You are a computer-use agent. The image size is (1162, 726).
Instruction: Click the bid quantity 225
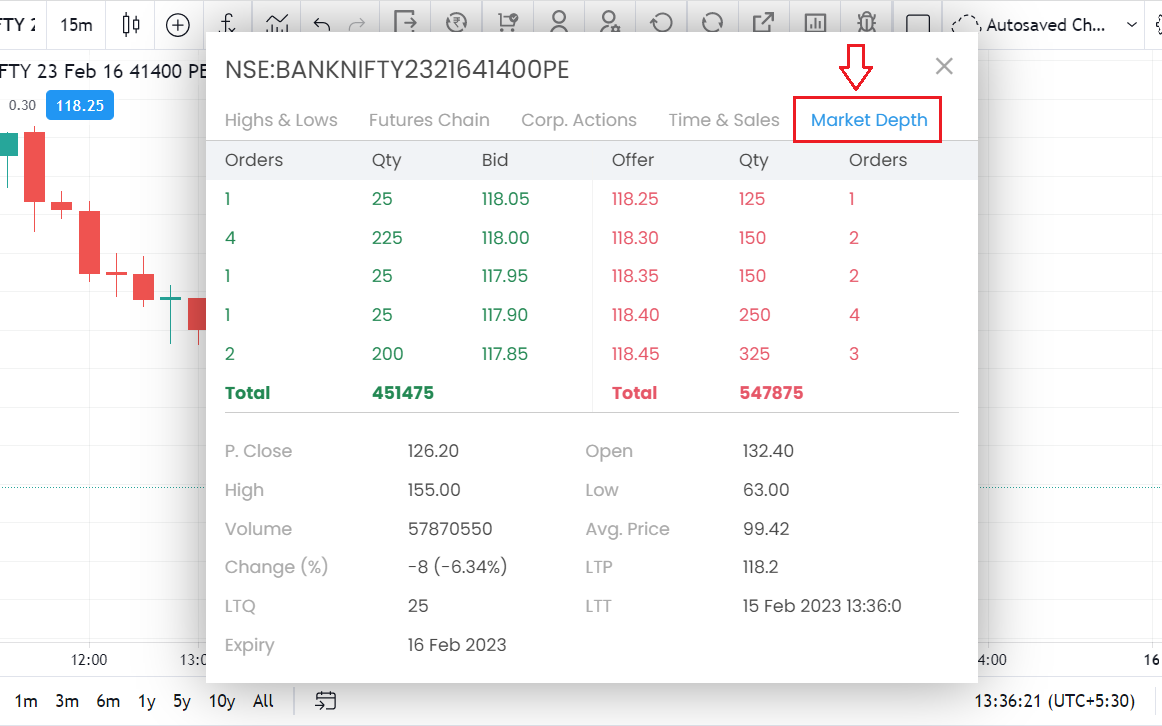tap(387, 238)
